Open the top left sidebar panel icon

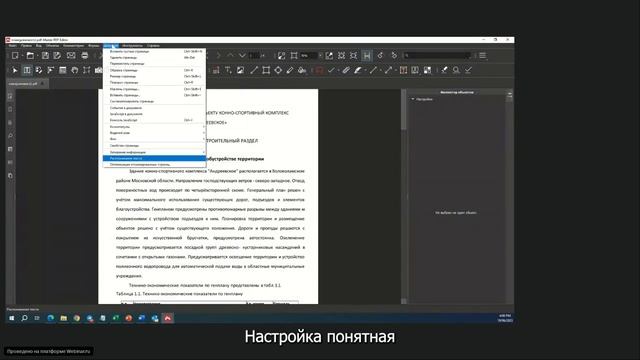point(10,96)
